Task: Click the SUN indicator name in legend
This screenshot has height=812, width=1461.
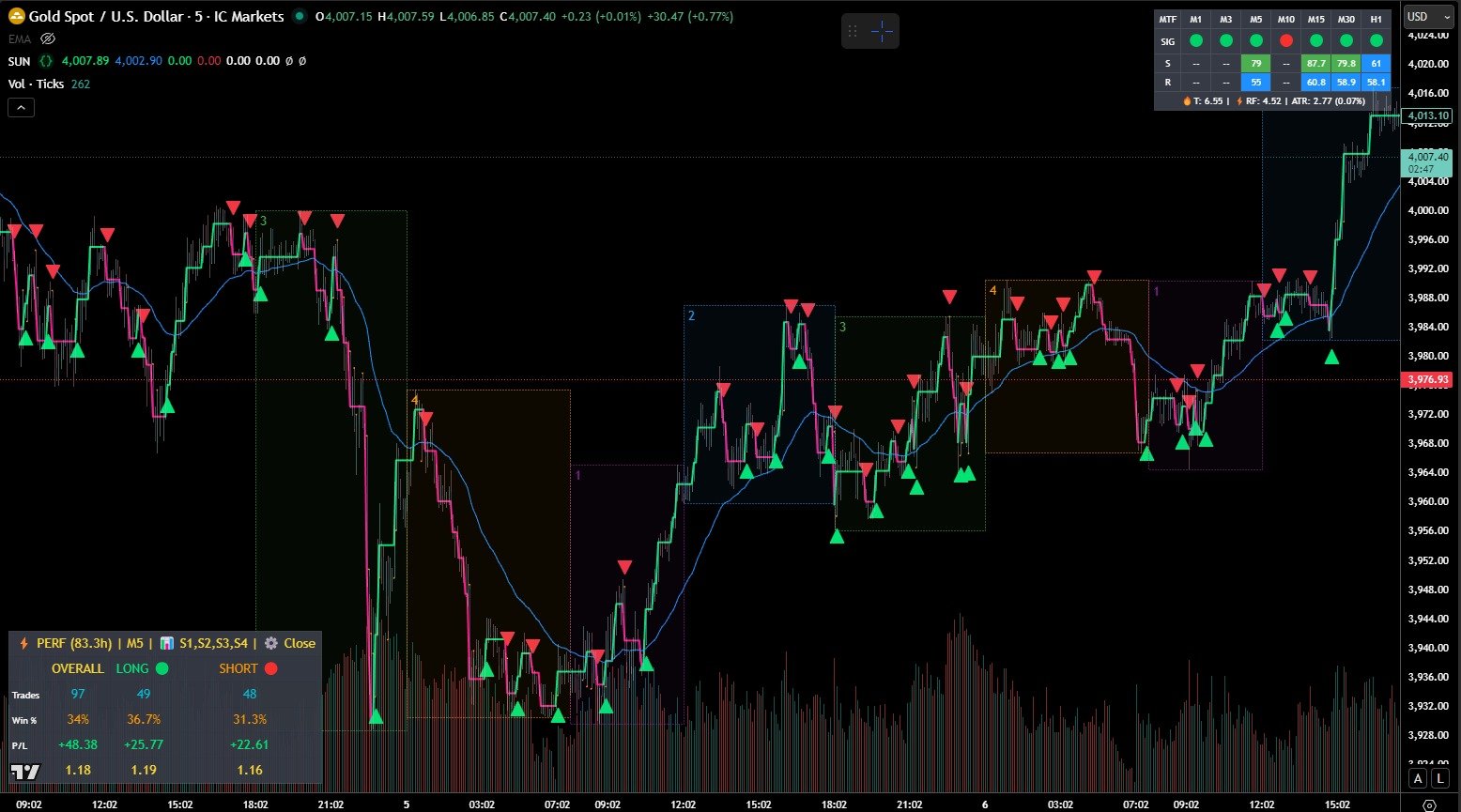Action: tap(19, 61)
